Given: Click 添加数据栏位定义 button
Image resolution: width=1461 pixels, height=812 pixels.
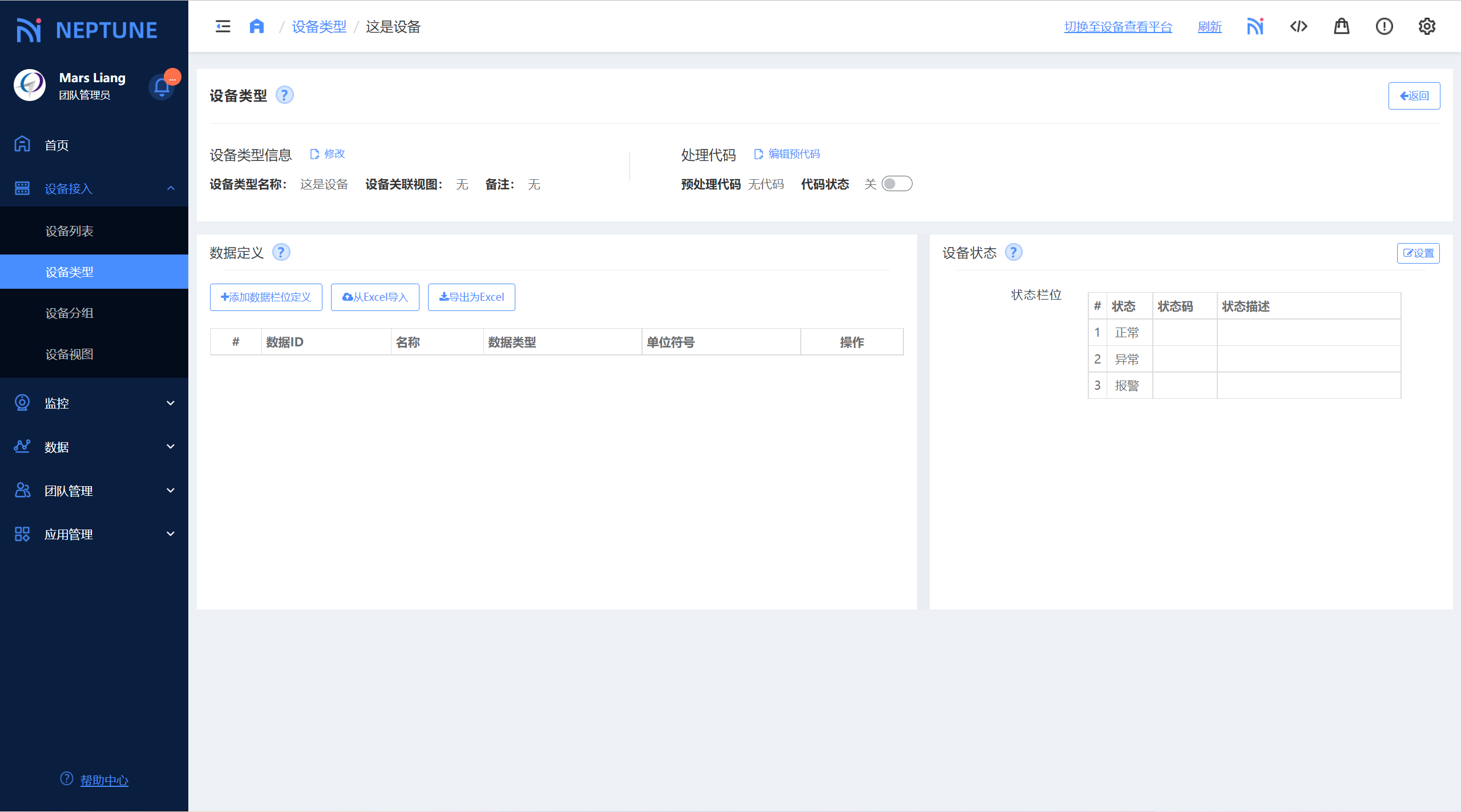Looking at the screenshot, I should coord(266,297).
